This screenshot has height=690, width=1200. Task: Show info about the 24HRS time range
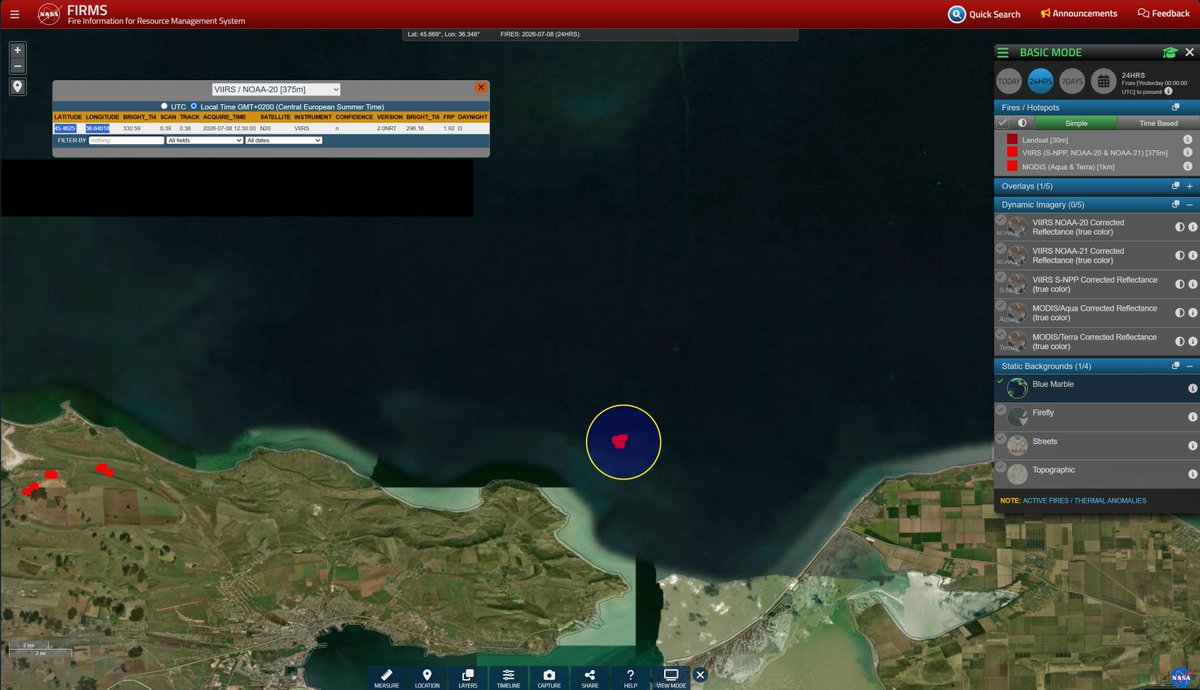coord(1168,91)
